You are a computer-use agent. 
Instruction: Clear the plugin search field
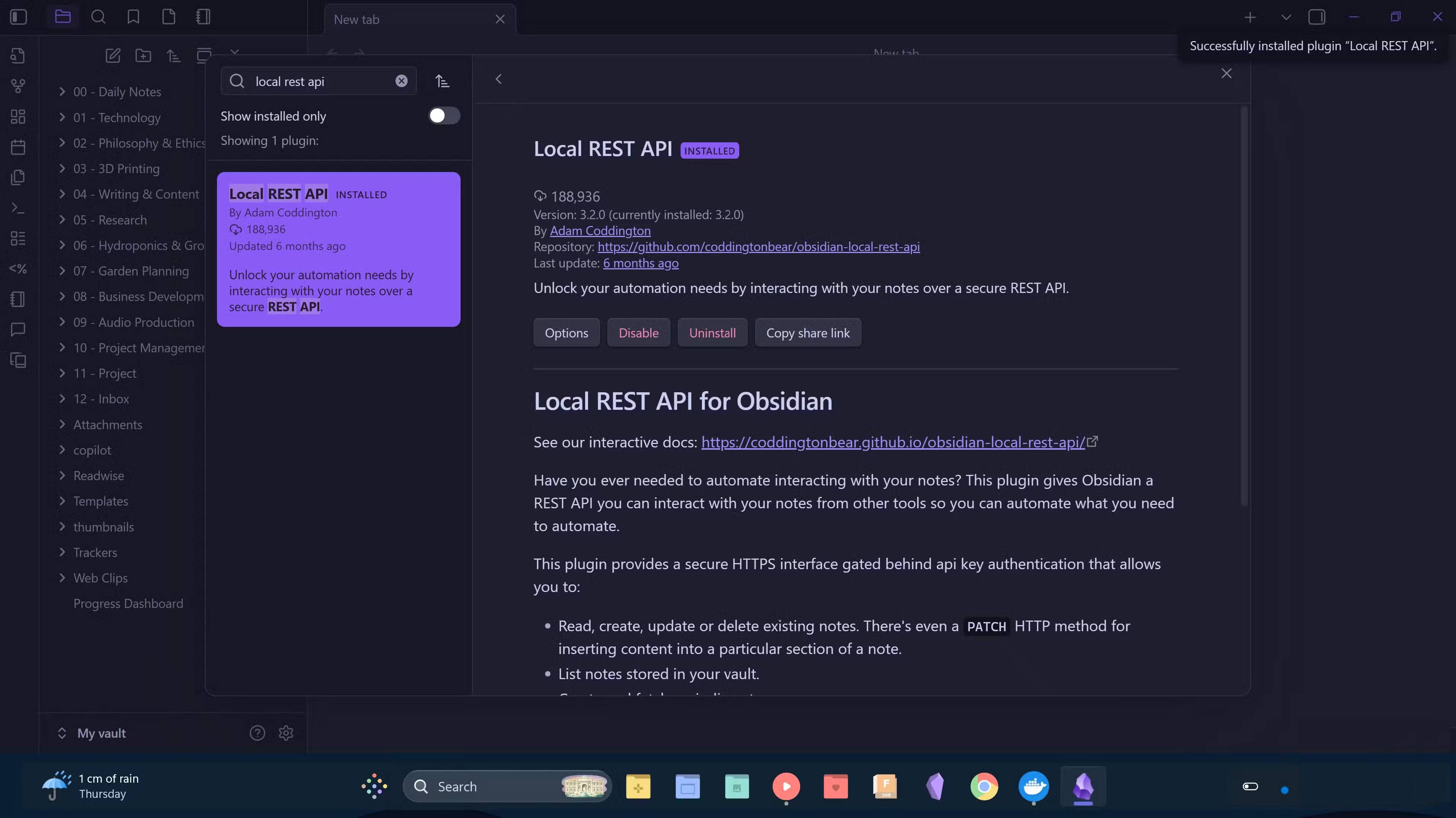point(401,81)
